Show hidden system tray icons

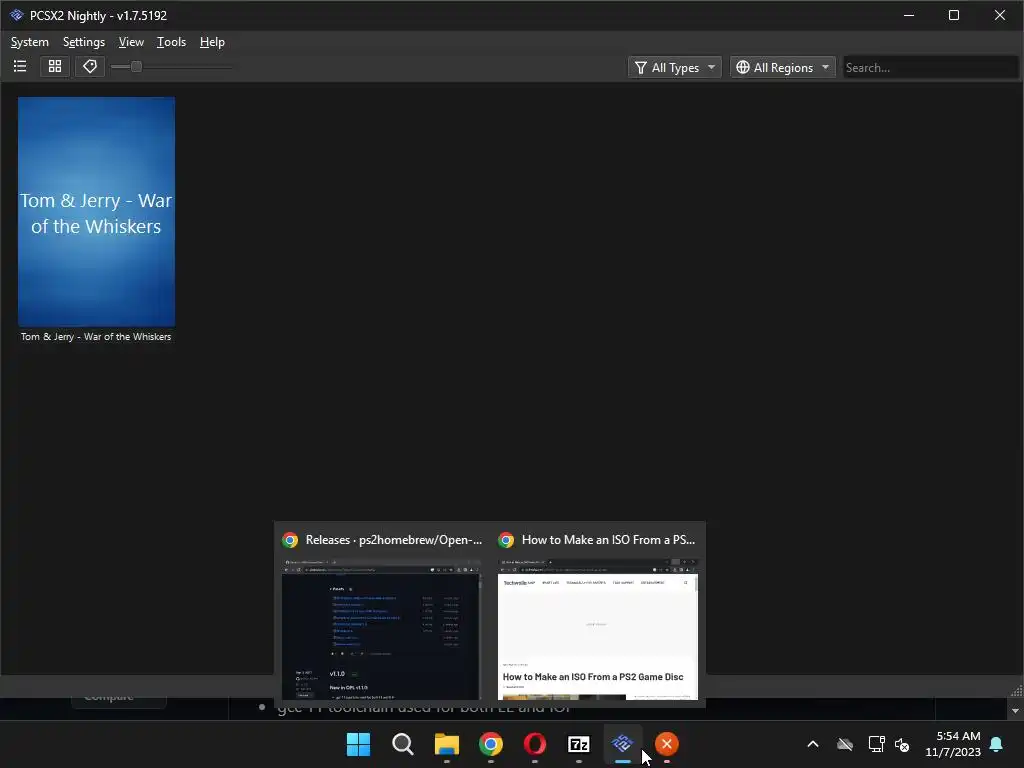pyautogui.click(x=813, y=744)
